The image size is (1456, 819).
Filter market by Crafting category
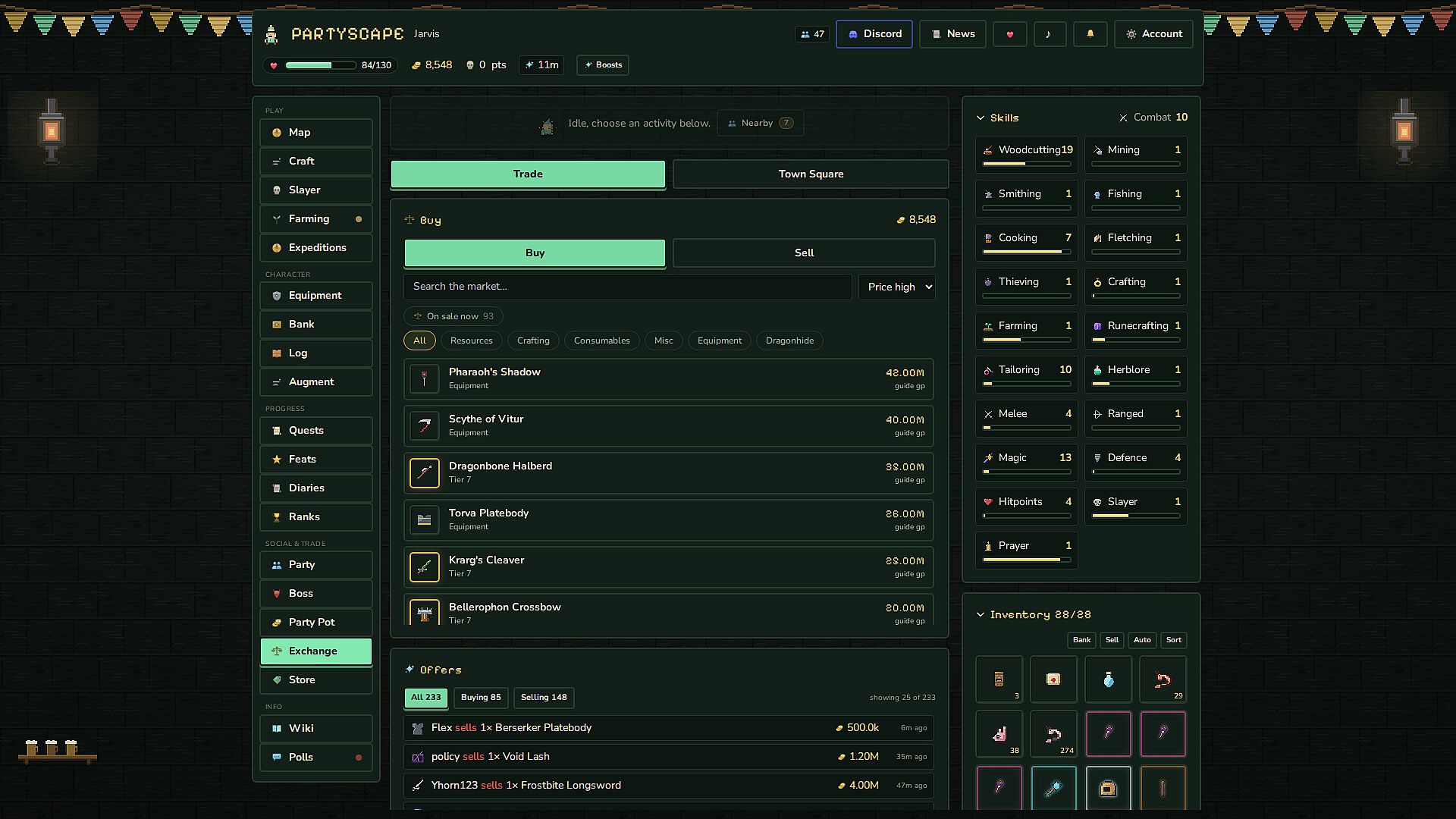[533, 340]
